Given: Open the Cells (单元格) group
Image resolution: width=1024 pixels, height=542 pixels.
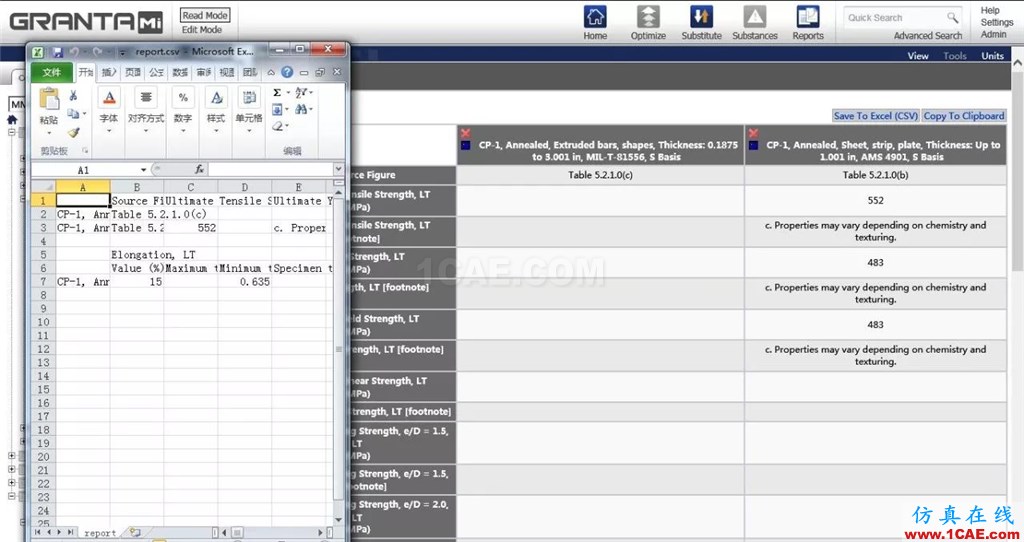Looking at the screenshot, I should (x=249, y=109).
